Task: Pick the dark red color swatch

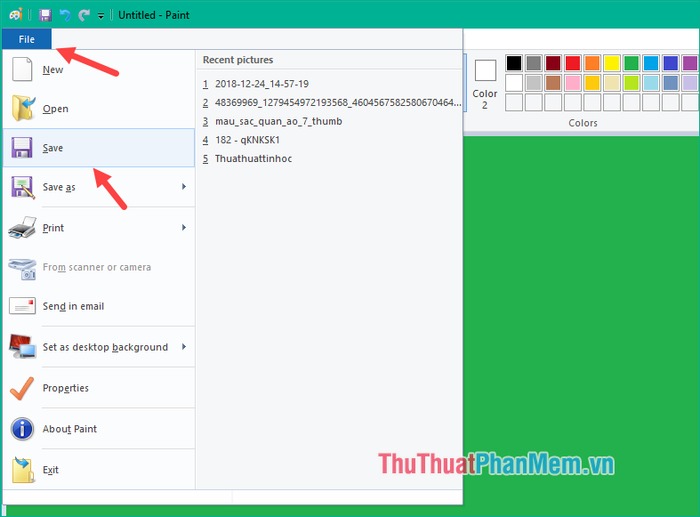Action: coord(553,63)
